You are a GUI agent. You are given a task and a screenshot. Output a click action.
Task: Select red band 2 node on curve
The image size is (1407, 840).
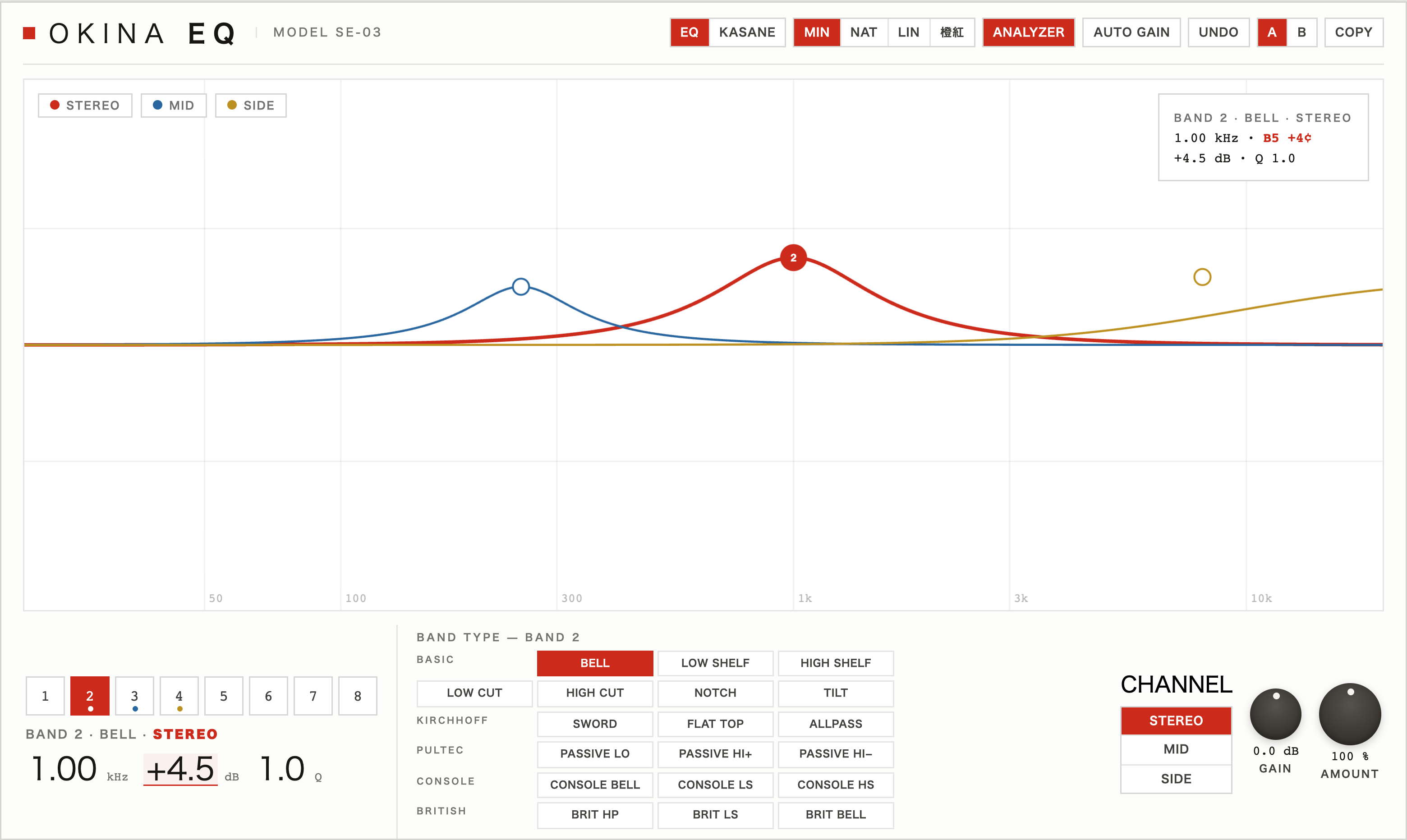point(793,257)
